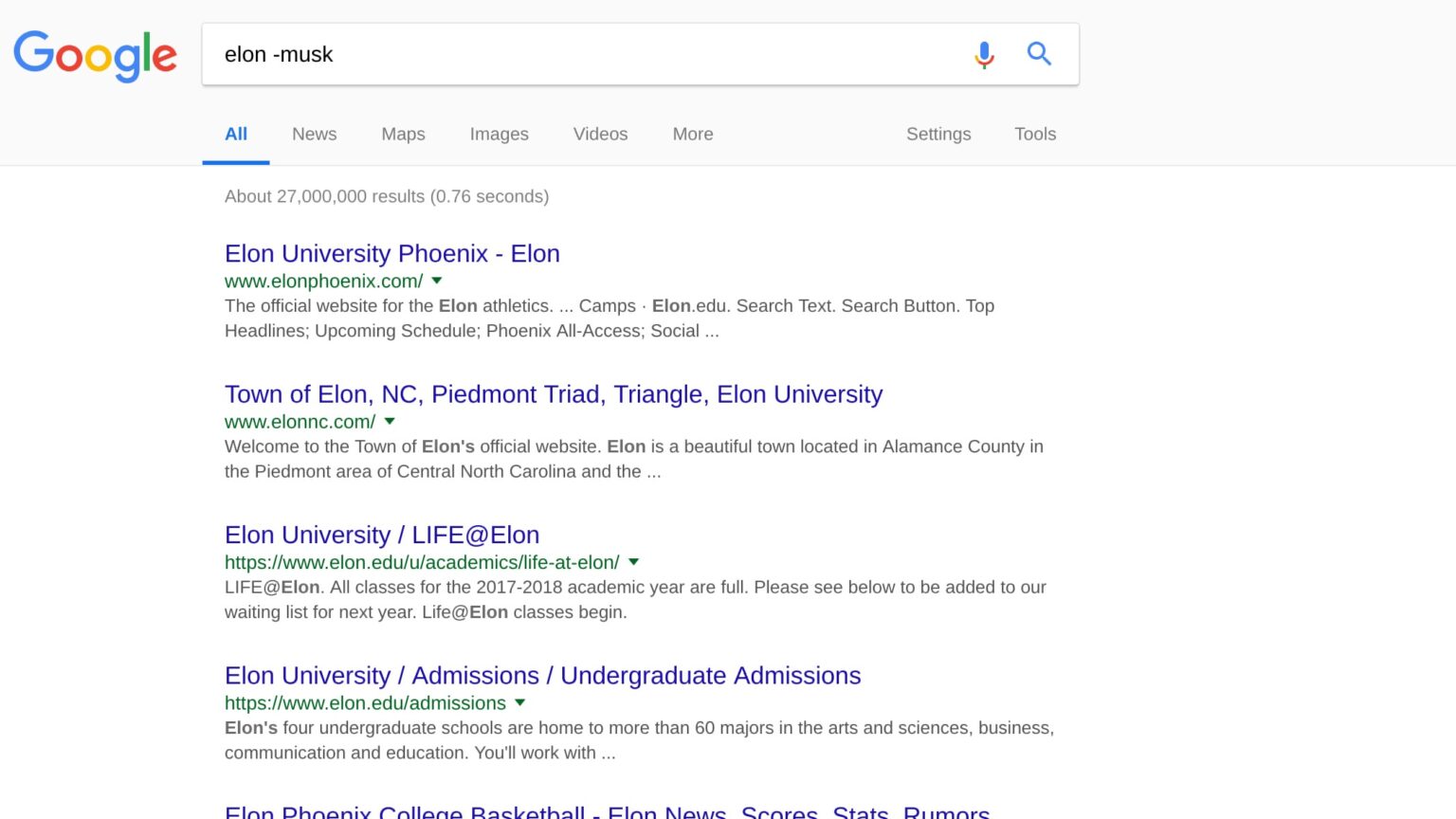Click the magnifying glass search icon
The height and width of the screenshot is (819, 1456).
(1039, 54)
